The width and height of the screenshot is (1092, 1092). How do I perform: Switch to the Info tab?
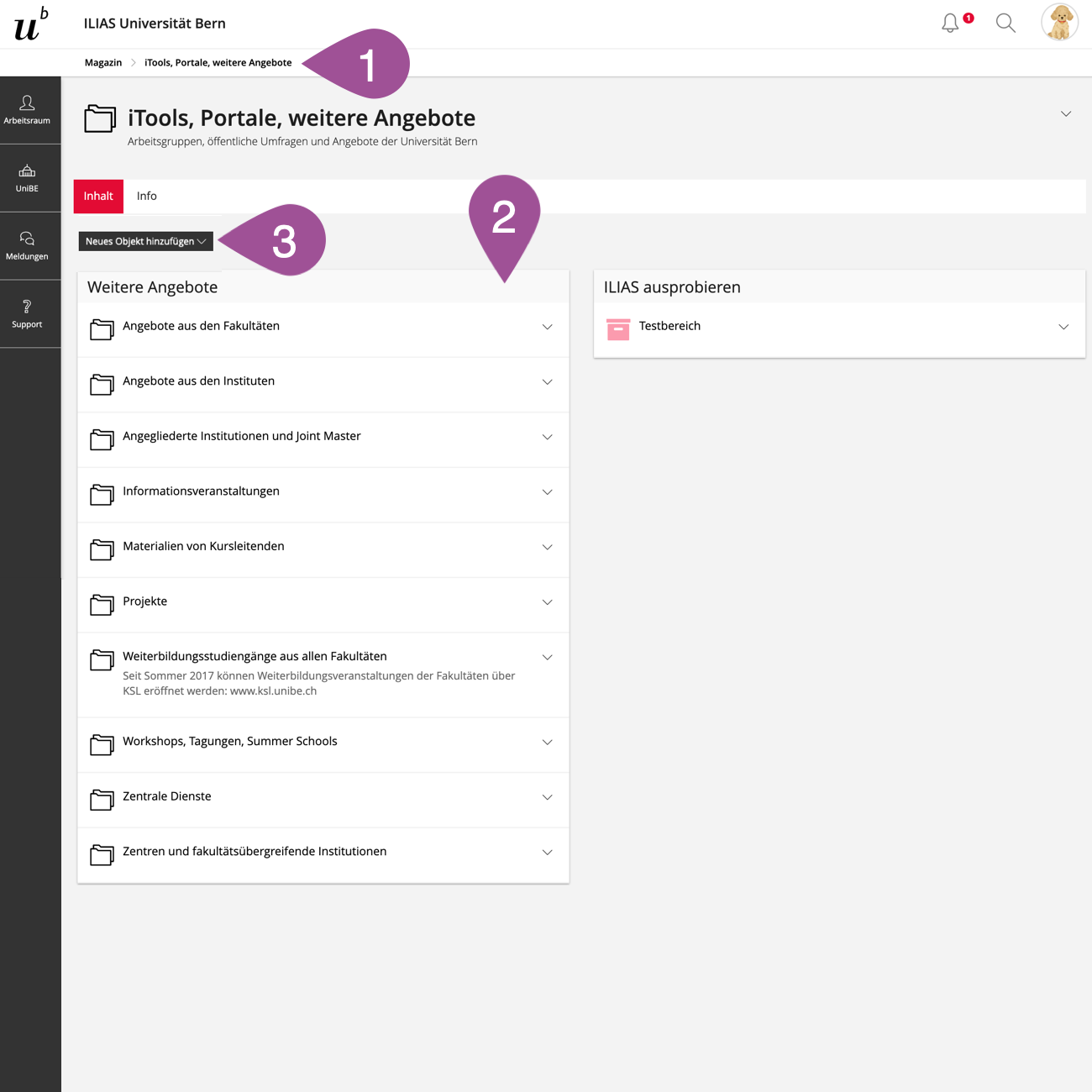point(147,197)
